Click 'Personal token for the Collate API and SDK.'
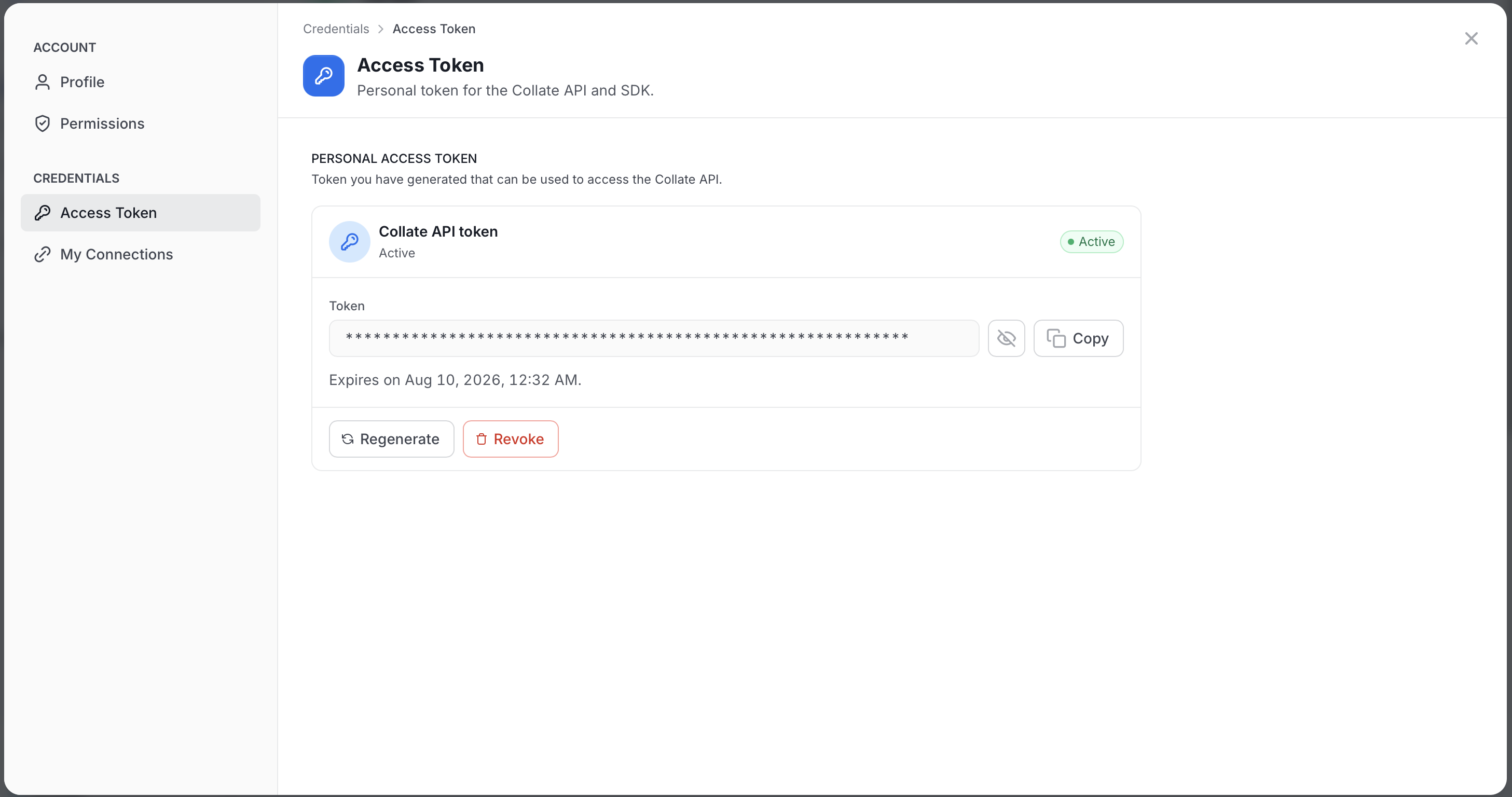 click(x=505, y=90)
